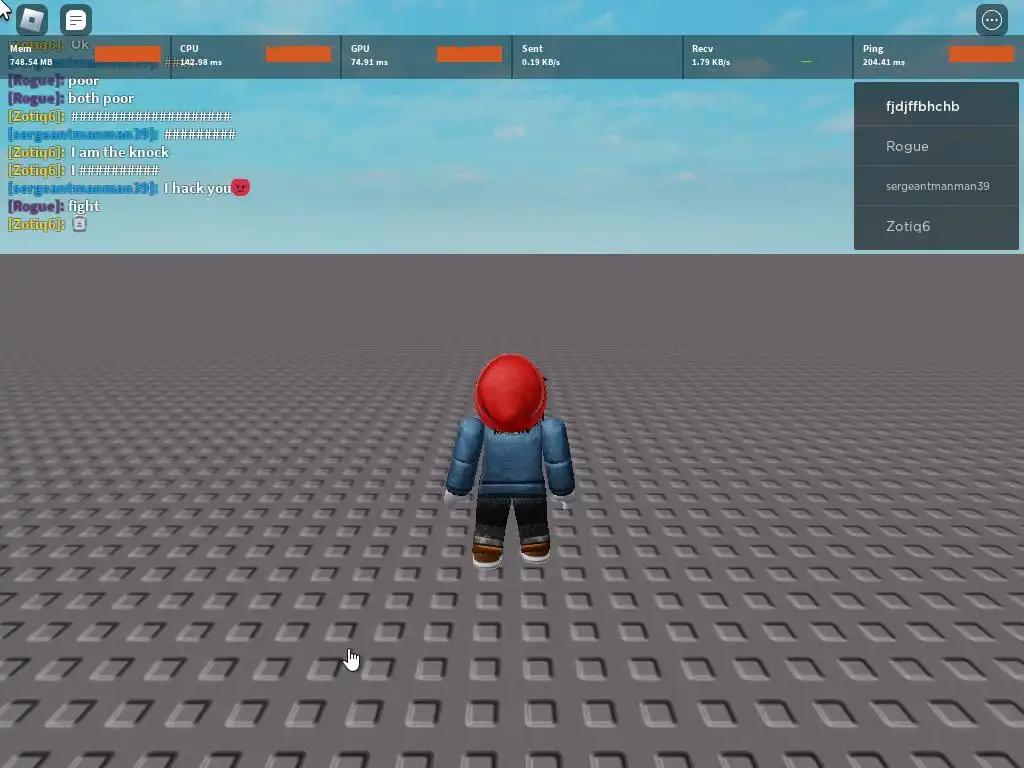Click the orange Ping graph bar
The width and height of the screenshot is (1024, 768).
pyautogui.click(x=982, y=54)
